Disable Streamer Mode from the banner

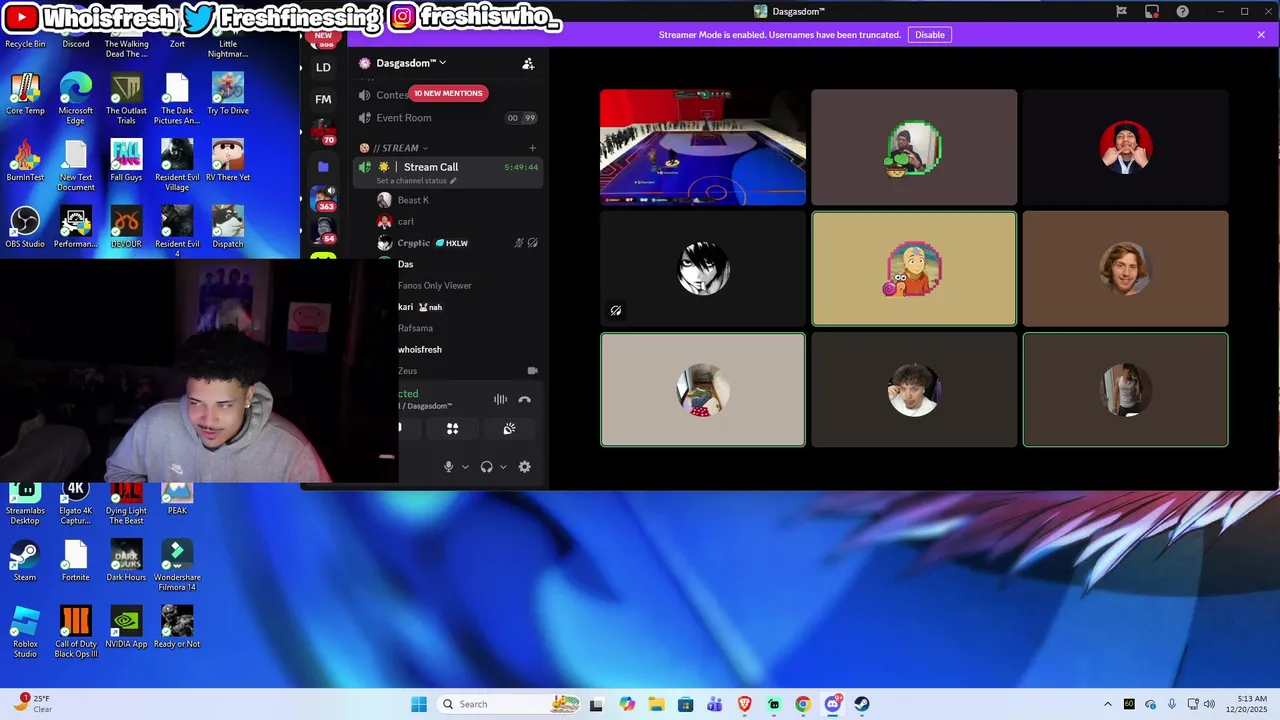coord(929,35)
